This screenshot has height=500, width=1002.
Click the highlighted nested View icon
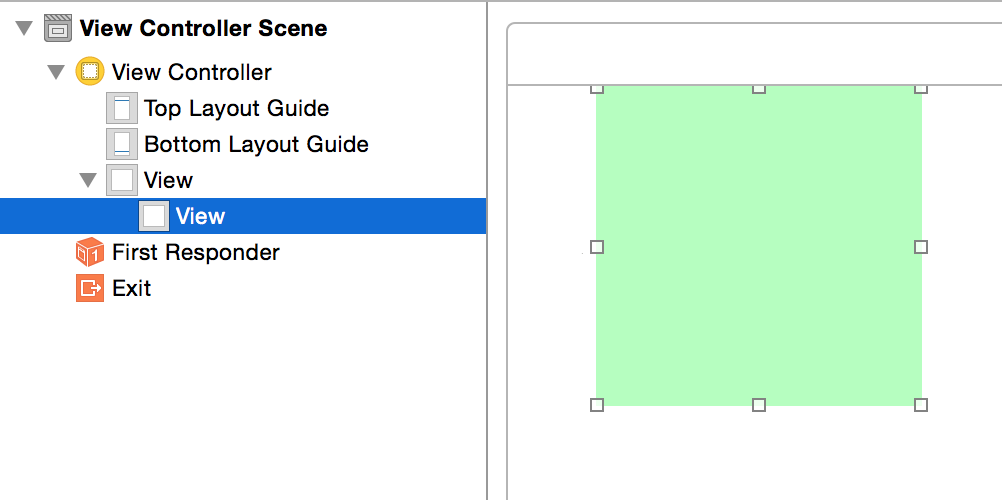point(154,216)
